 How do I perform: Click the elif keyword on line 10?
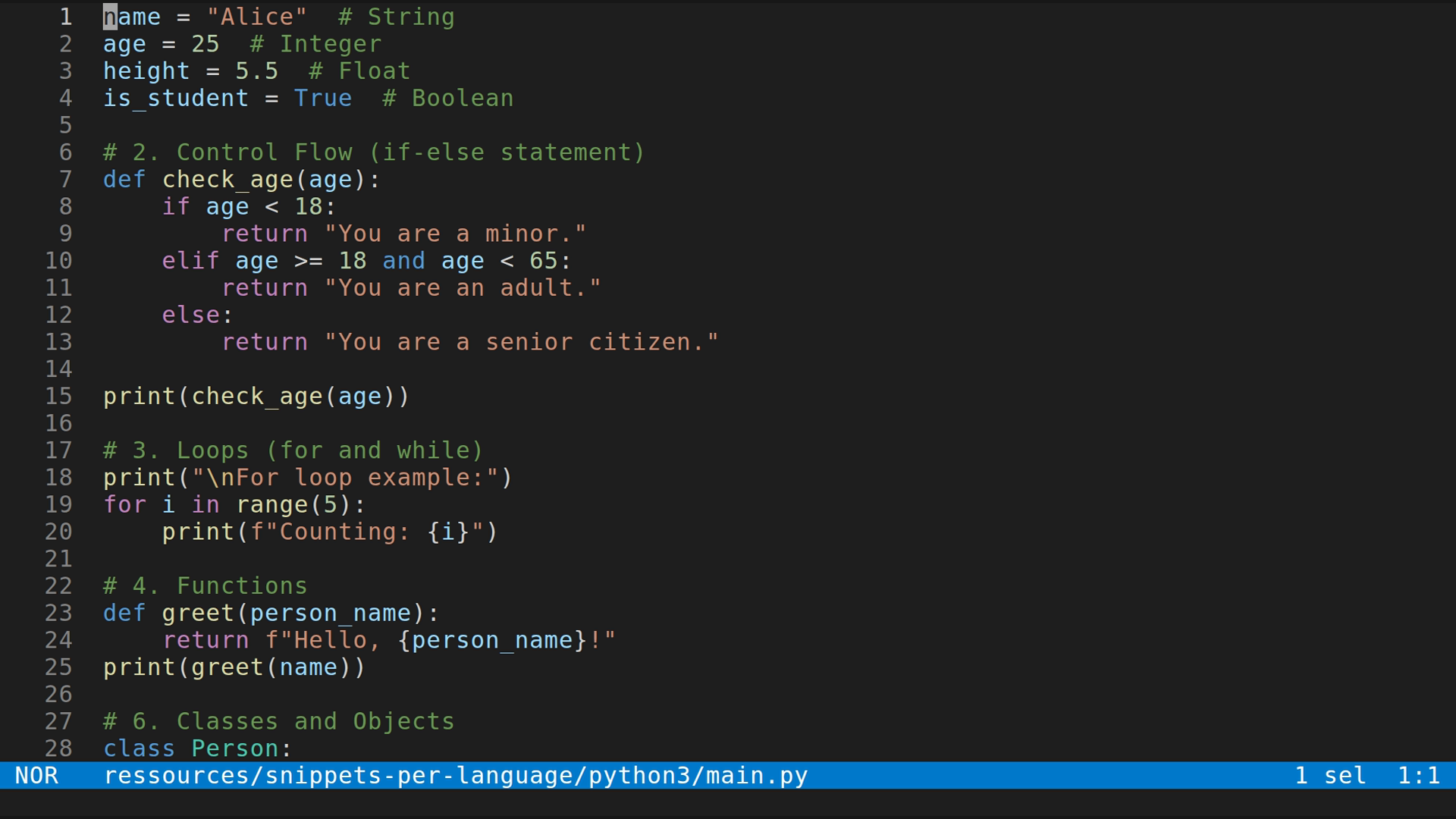(190, 260)
